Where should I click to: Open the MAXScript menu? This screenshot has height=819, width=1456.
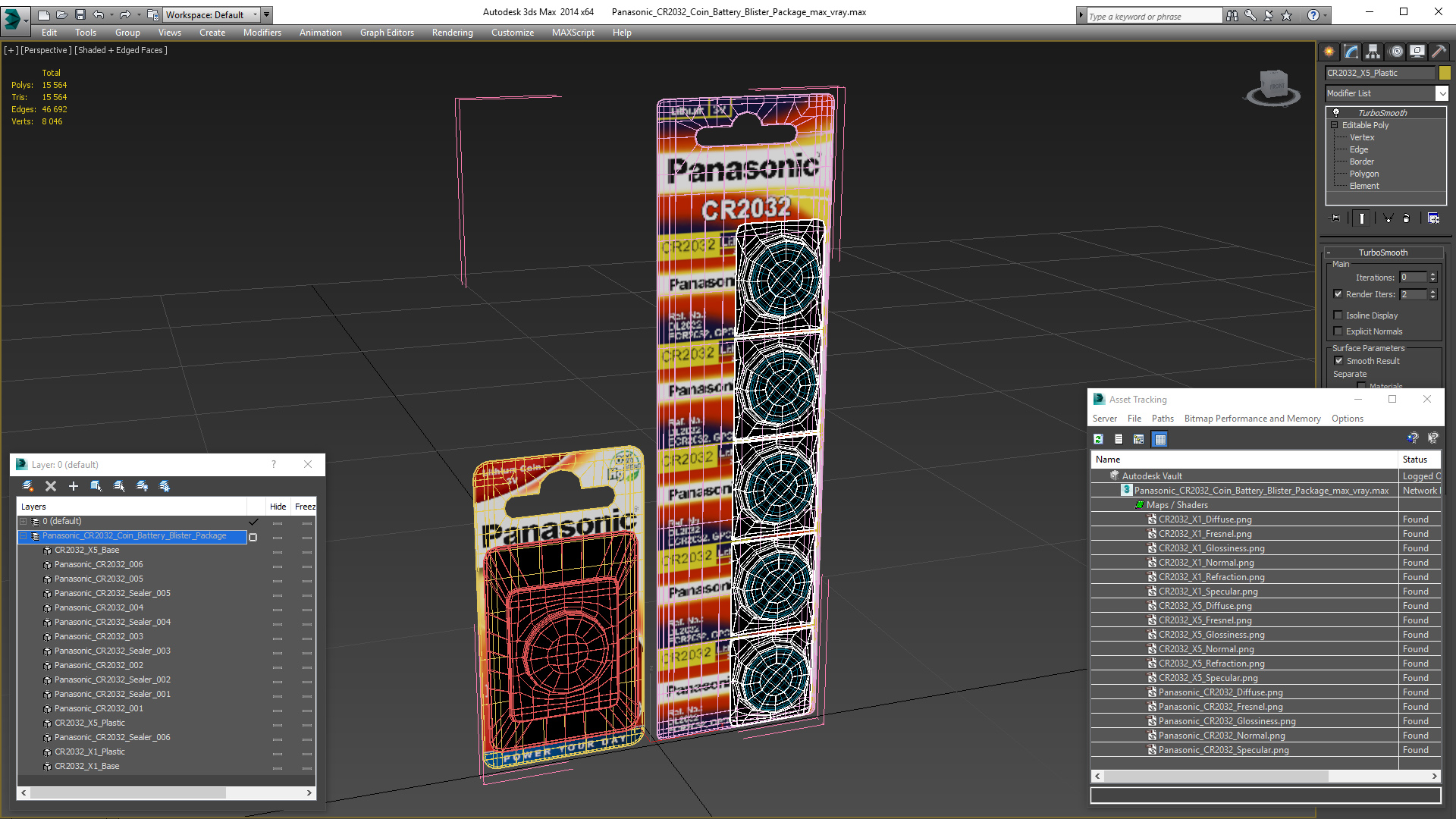pos(573,33)
